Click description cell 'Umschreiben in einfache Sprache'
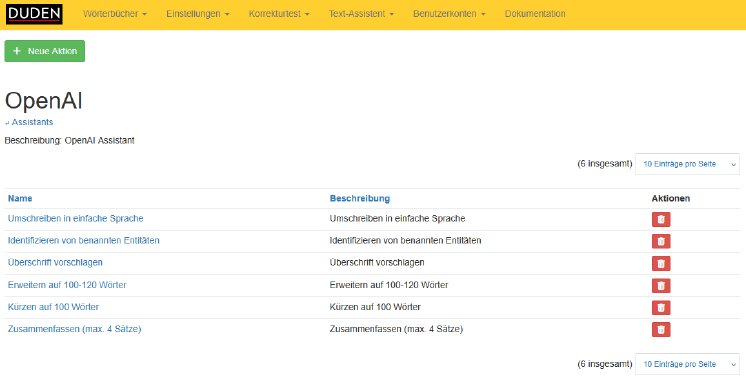 397,218
